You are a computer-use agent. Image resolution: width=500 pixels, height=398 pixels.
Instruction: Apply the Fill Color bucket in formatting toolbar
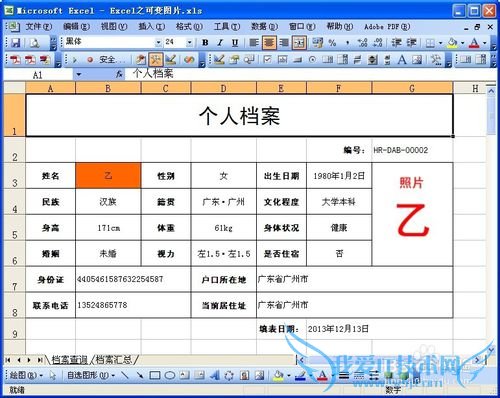452,42
